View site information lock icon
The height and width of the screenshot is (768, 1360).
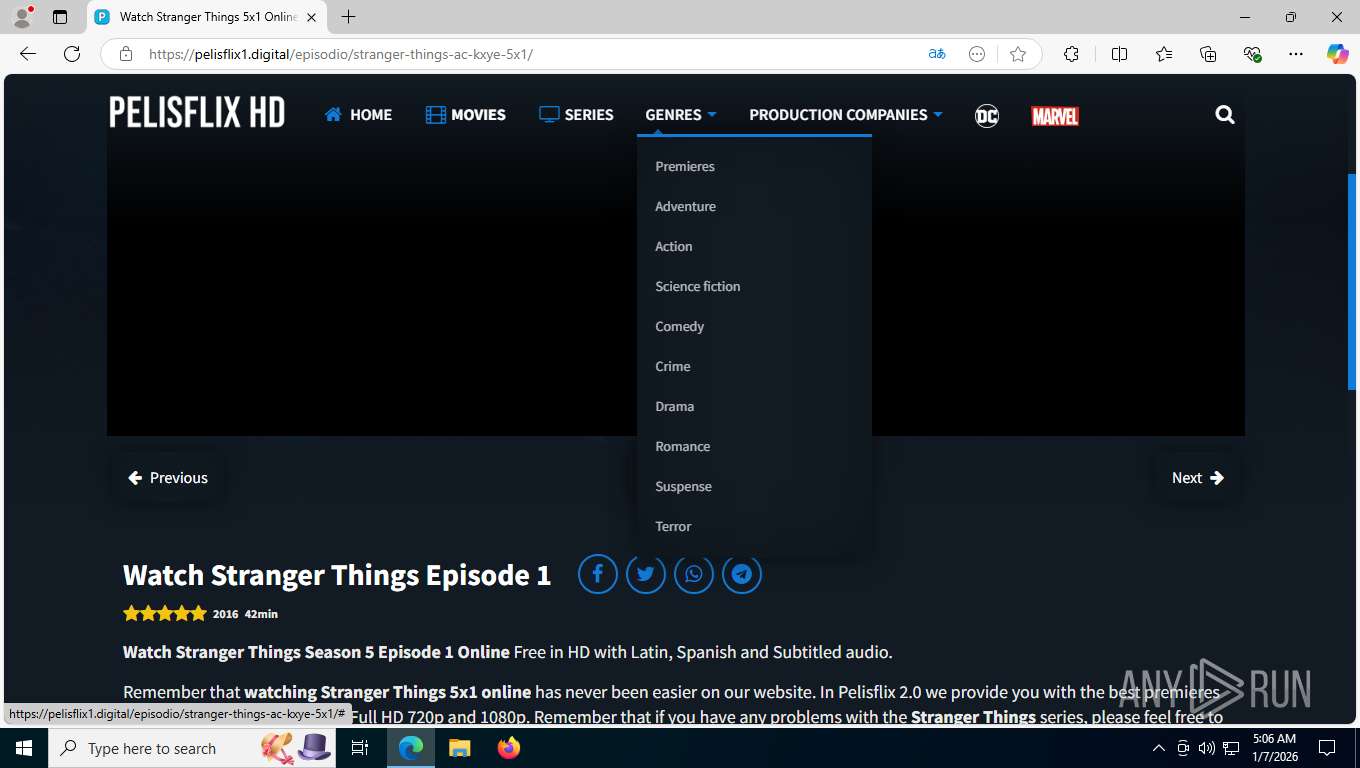(126, 54)
